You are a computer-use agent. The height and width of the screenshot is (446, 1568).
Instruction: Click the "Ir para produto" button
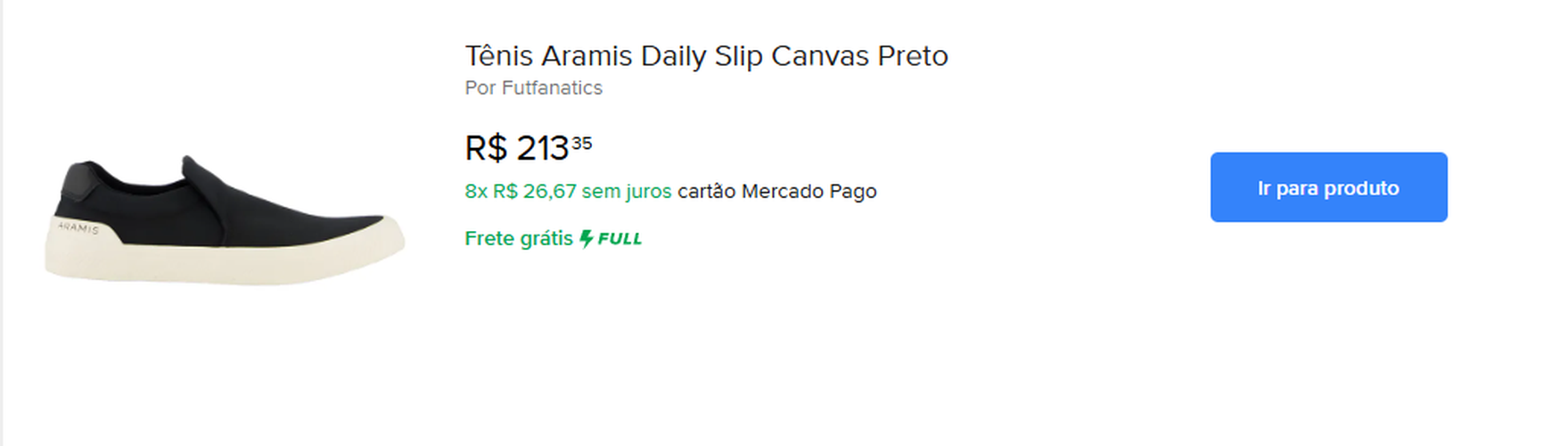coord(1327,187)
